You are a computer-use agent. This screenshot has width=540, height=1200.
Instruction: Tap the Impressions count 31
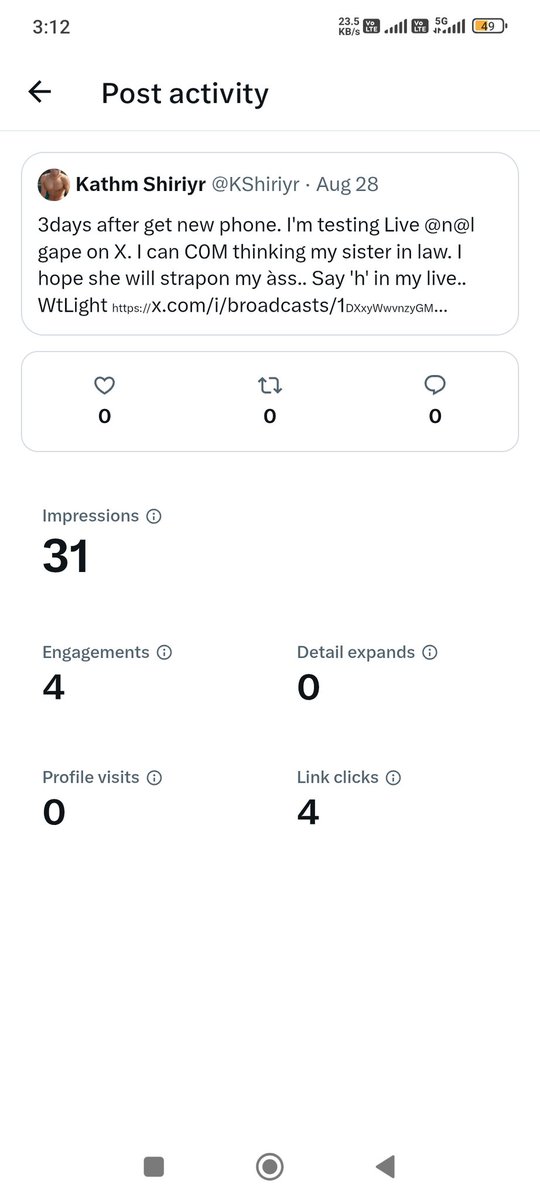click(x=66, y=556)
